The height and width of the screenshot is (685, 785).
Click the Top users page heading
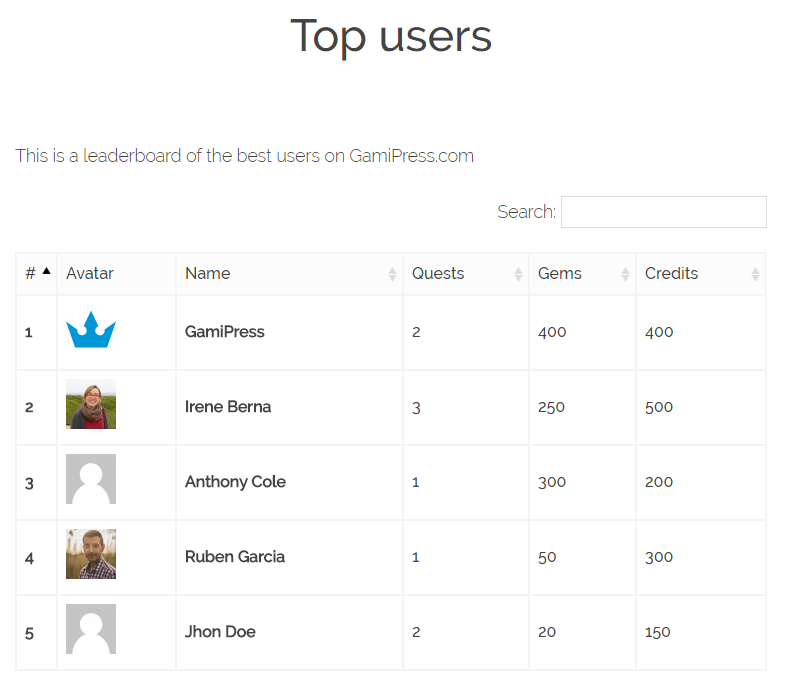(x=391, y=36)
